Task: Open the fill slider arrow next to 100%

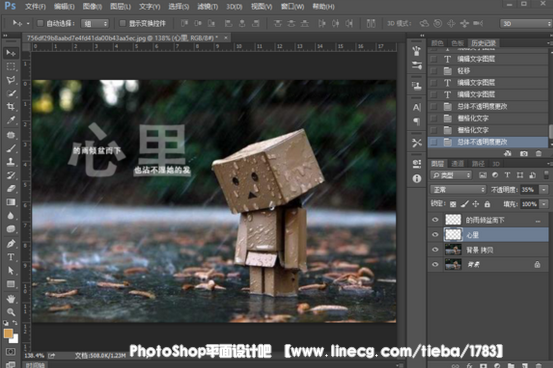Action: 544,204
